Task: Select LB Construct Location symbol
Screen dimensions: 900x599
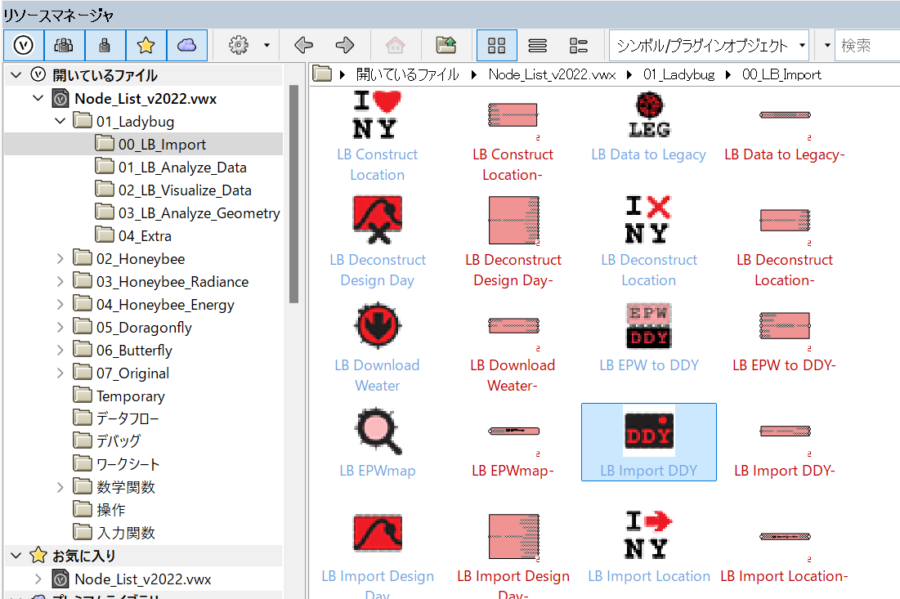Action: (x=377, y=115)
